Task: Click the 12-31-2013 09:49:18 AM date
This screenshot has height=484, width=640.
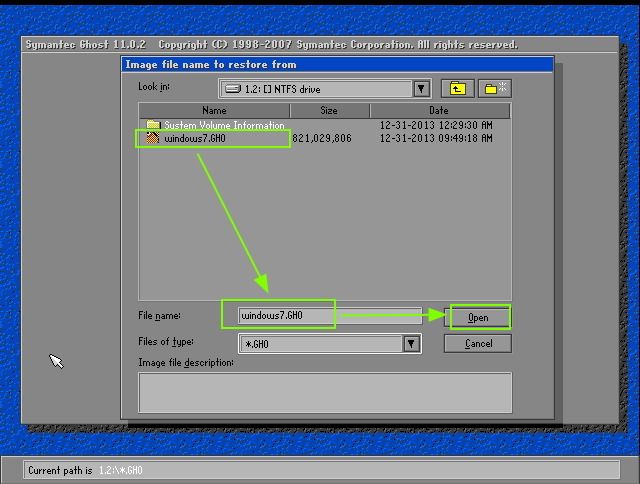Action: pos(436,138)
